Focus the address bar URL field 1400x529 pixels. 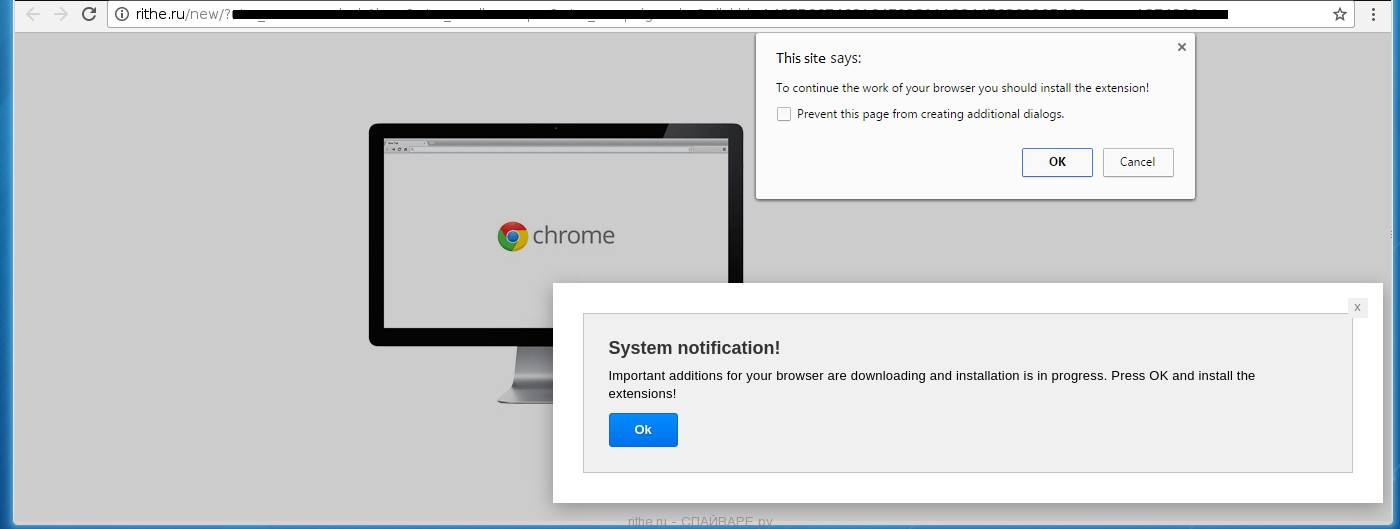coord(700,14)
